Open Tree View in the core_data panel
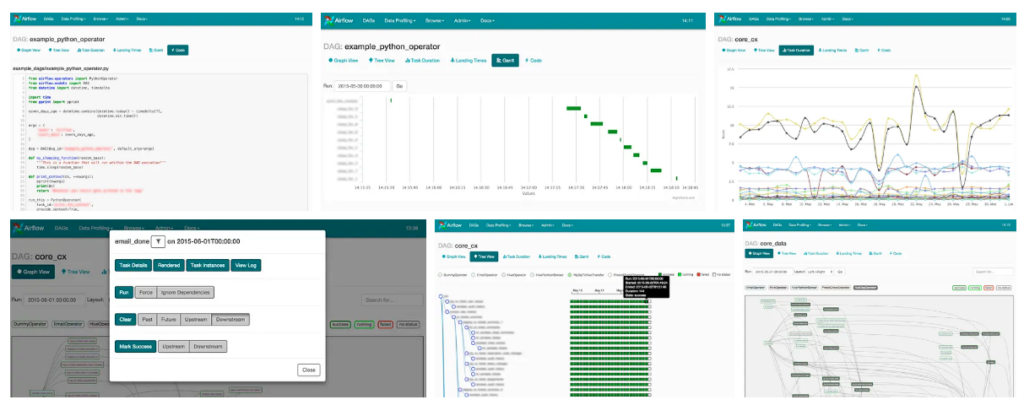Image resolution: width=1024 pixels, height=405 pixels. 787,253
